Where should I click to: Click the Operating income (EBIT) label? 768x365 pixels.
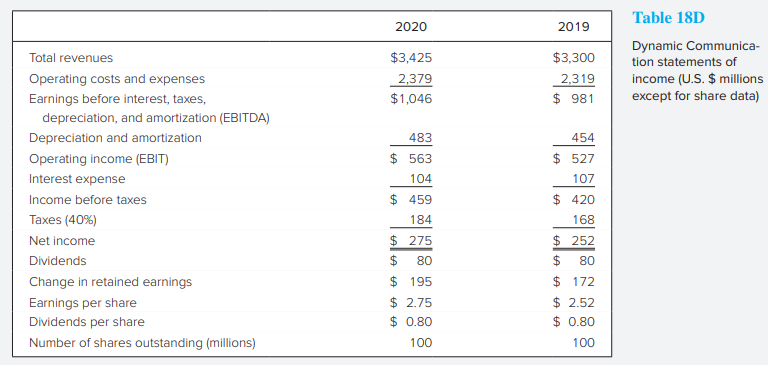[99, 159]
